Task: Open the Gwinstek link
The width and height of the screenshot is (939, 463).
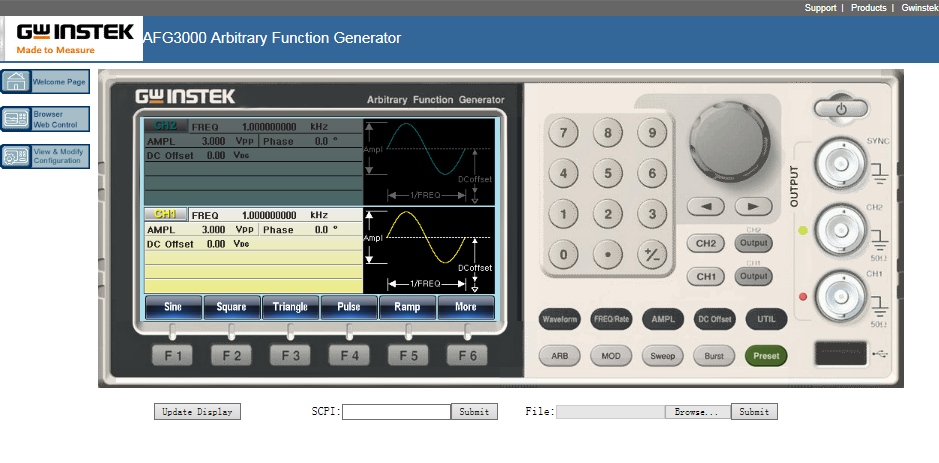Action: [920, 8]
